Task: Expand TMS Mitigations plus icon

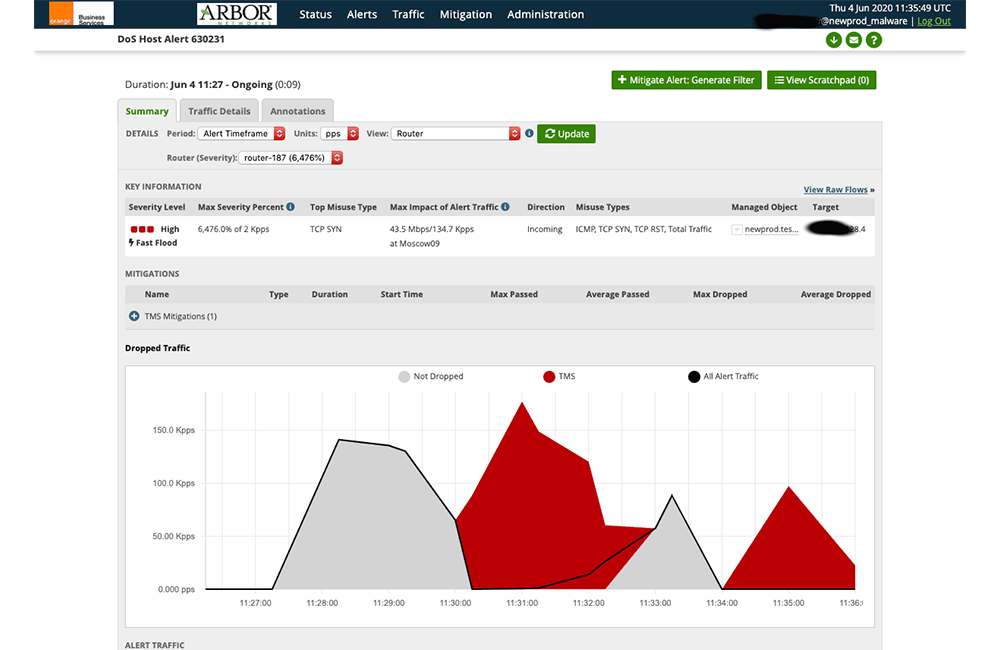Action: click(134, 316)
